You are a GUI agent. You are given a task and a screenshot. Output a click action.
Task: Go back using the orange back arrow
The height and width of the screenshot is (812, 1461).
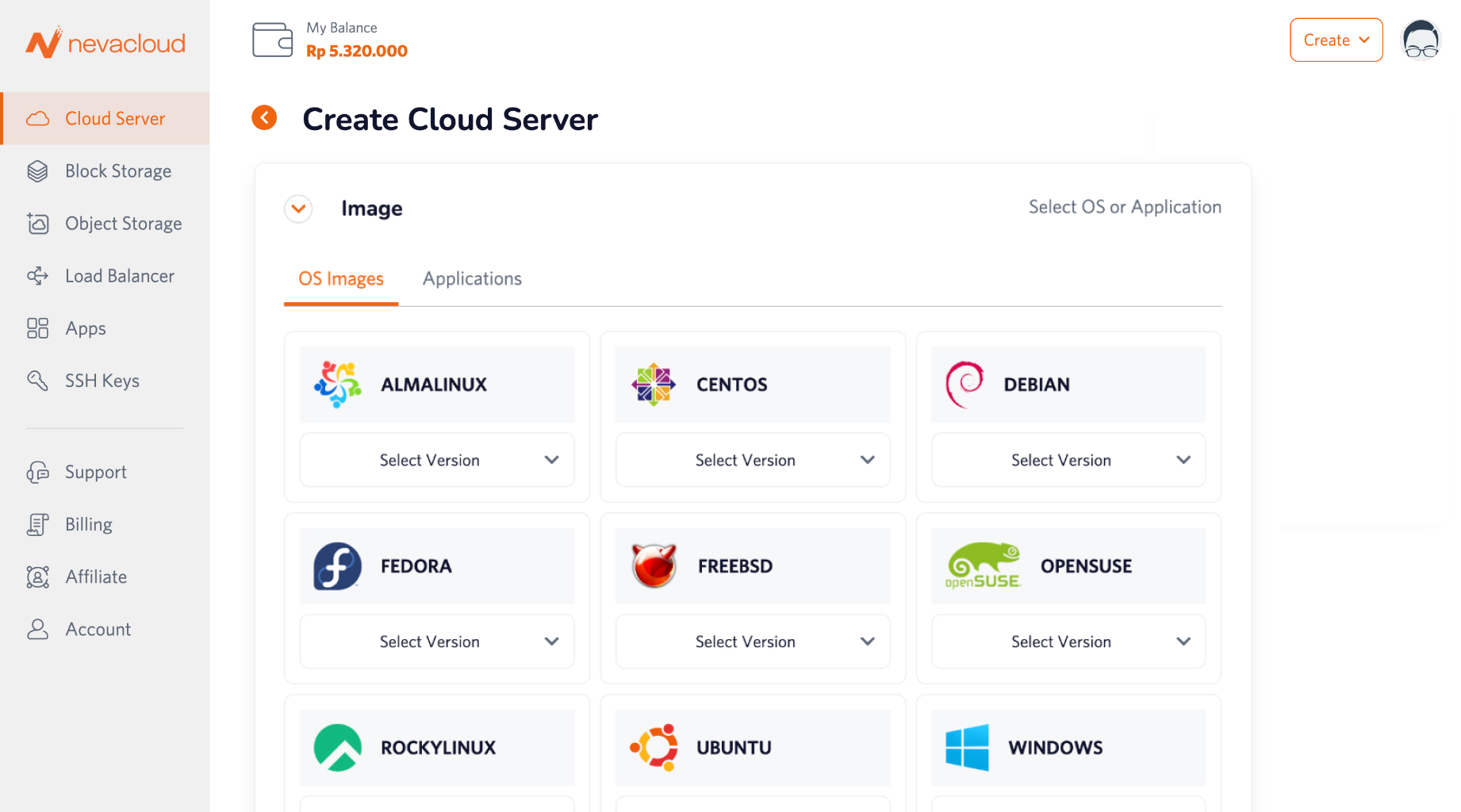coord(264,117)
